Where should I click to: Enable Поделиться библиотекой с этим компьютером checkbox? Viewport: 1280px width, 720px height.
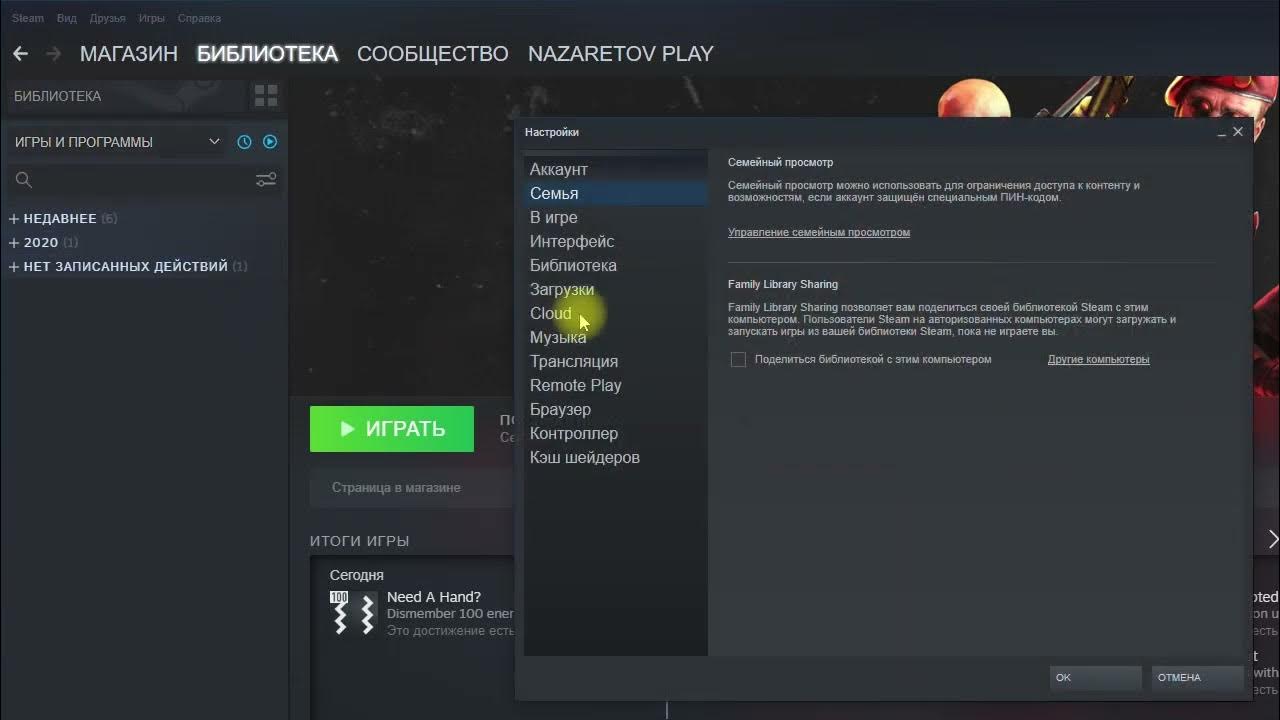point(738,359)
